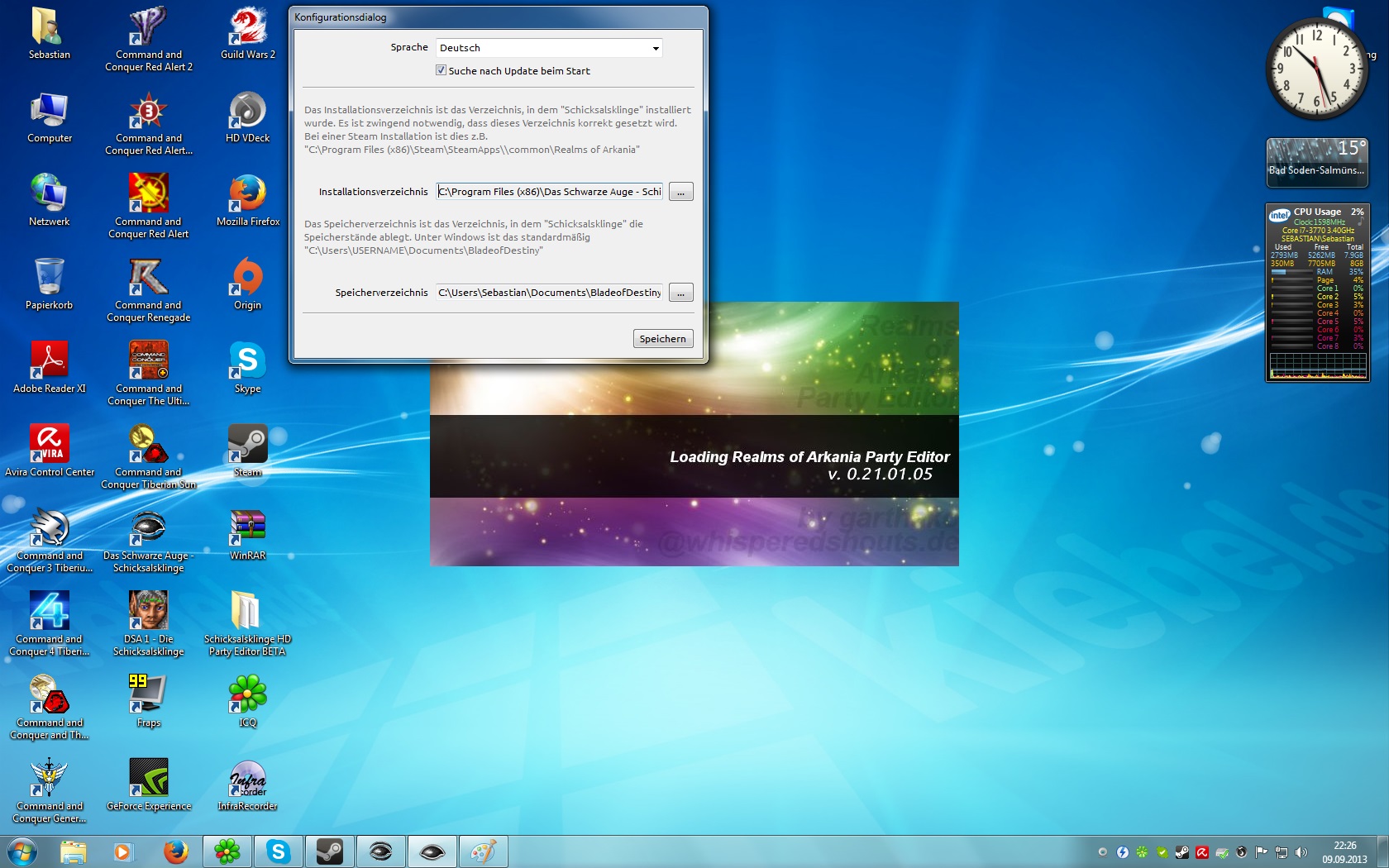The height and width of the screenshot is (868, 1389).
Task: Open Windows Media Player from taskbar
Action: click(122, 851)
